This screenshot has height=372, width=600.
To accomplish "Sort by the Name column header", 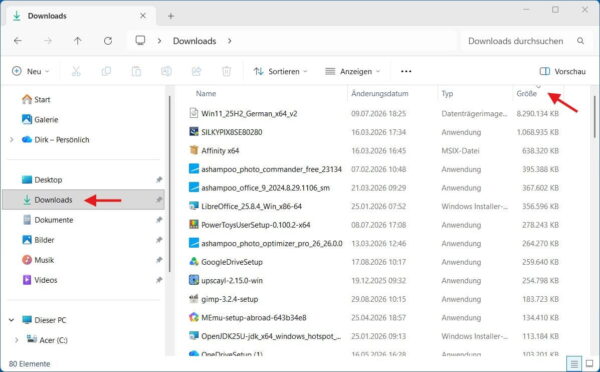I will pos(206,93).
